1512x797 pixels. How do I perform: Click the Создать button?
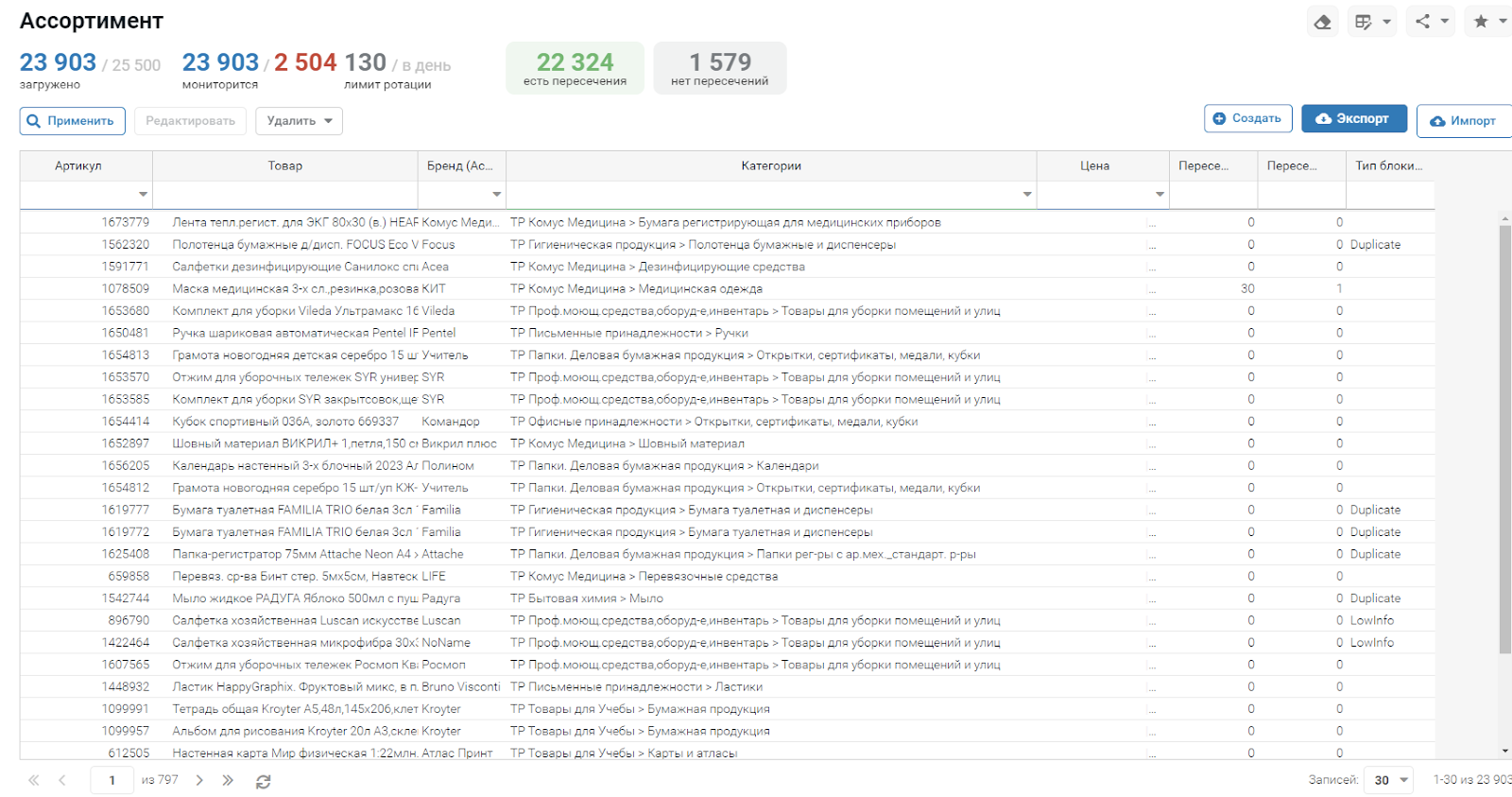tap(1247, 118)
